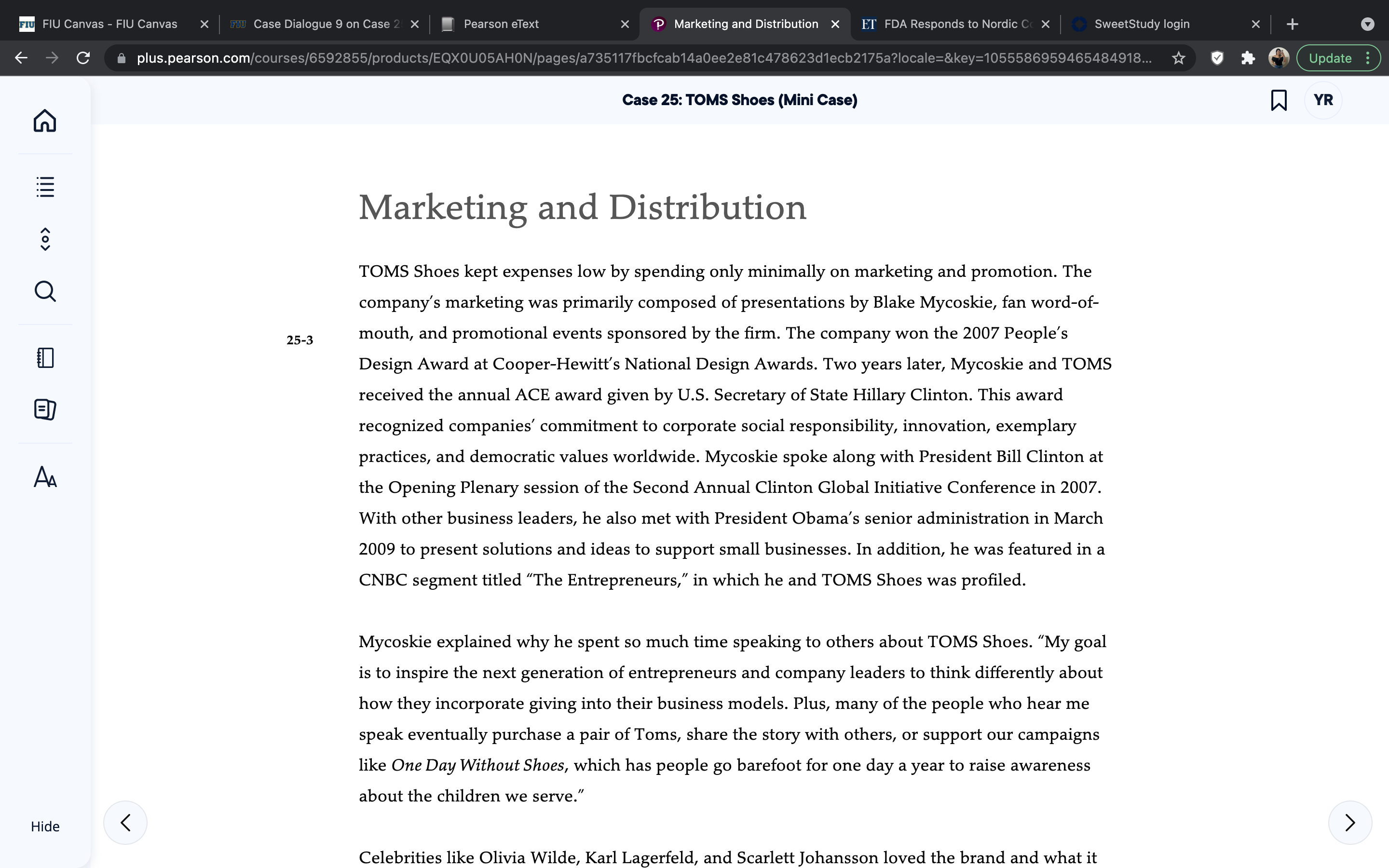
Task: Hide the left sidebar
Action: point(45,826)
